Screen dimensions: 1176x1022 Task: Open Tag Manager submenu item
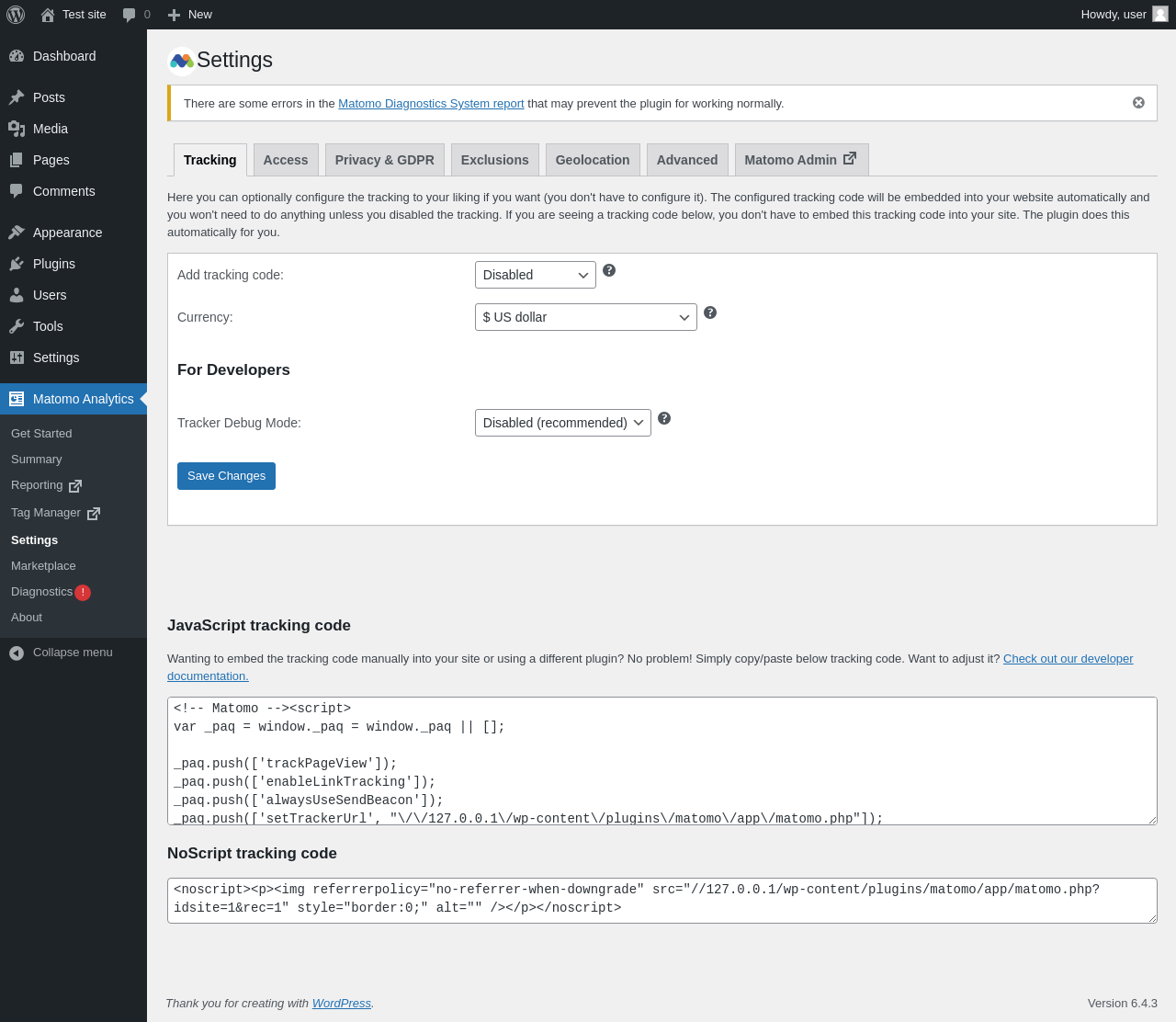click(73, 513)
